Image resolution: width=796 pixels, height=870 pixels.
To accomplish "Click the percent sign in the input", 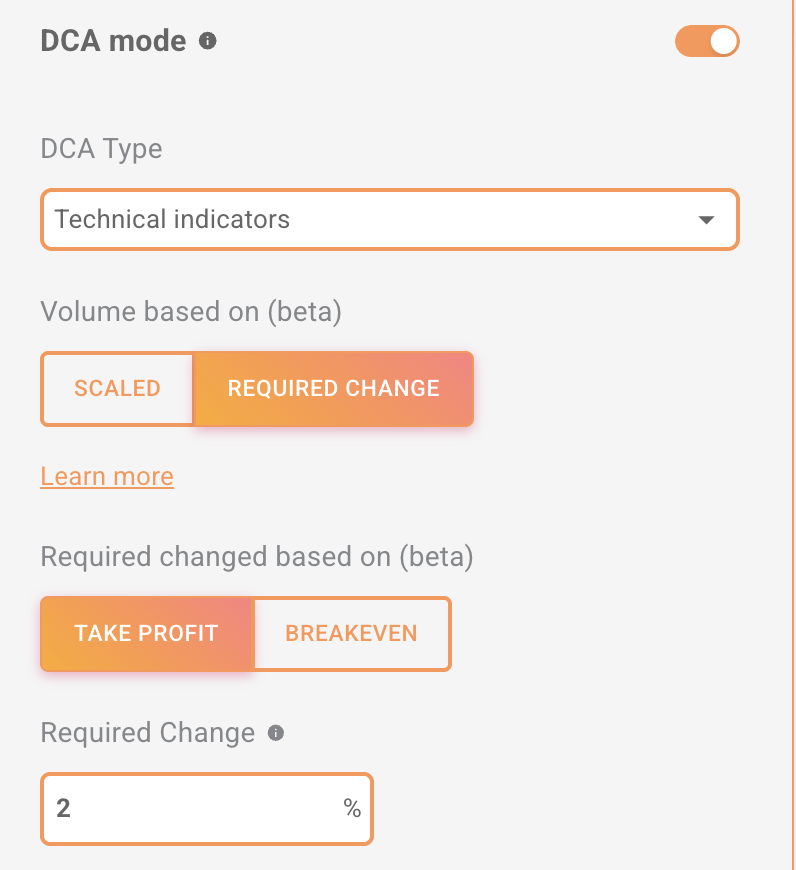I will (352, 809).
